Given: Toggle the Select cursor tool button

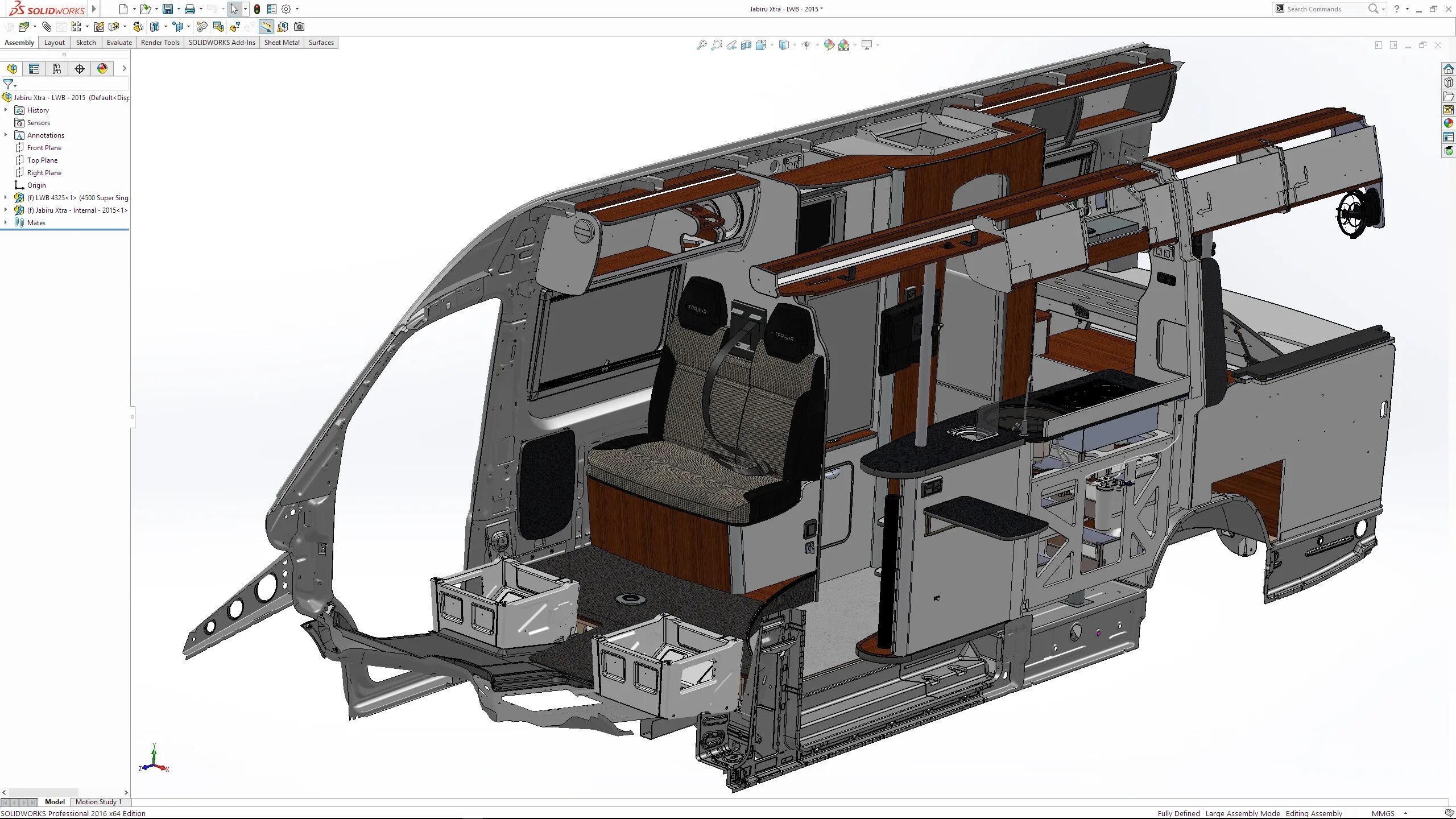Looking at the screenshot, I should [x=234, y=9].
